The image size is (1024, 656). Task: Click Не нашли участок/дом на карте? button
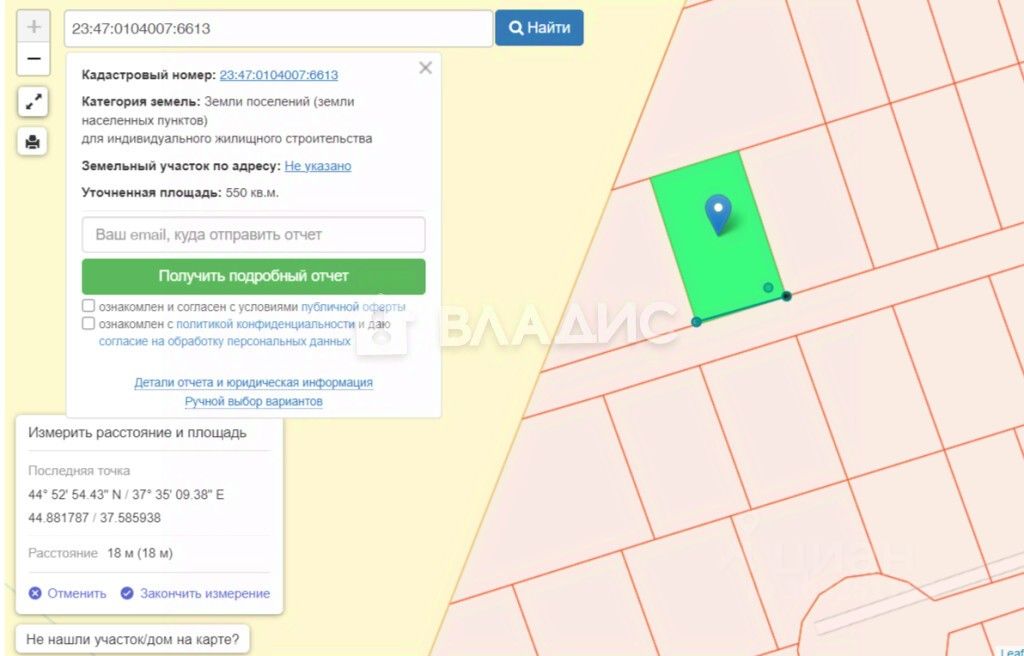(133, 639)
